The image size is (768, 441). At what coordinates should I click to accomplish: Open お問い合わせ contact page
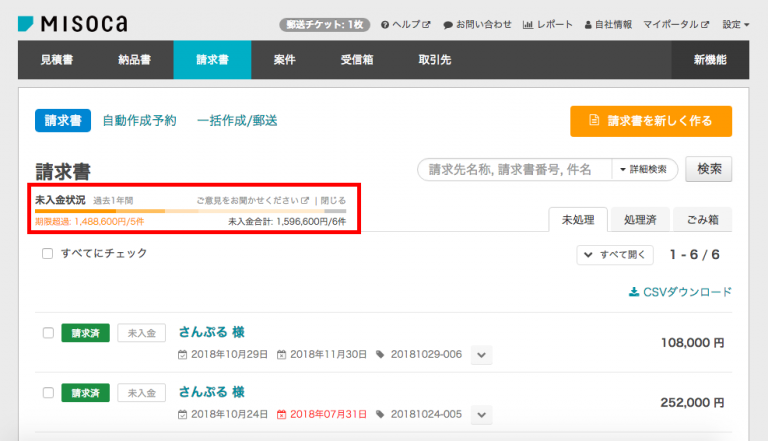[477, 23]
